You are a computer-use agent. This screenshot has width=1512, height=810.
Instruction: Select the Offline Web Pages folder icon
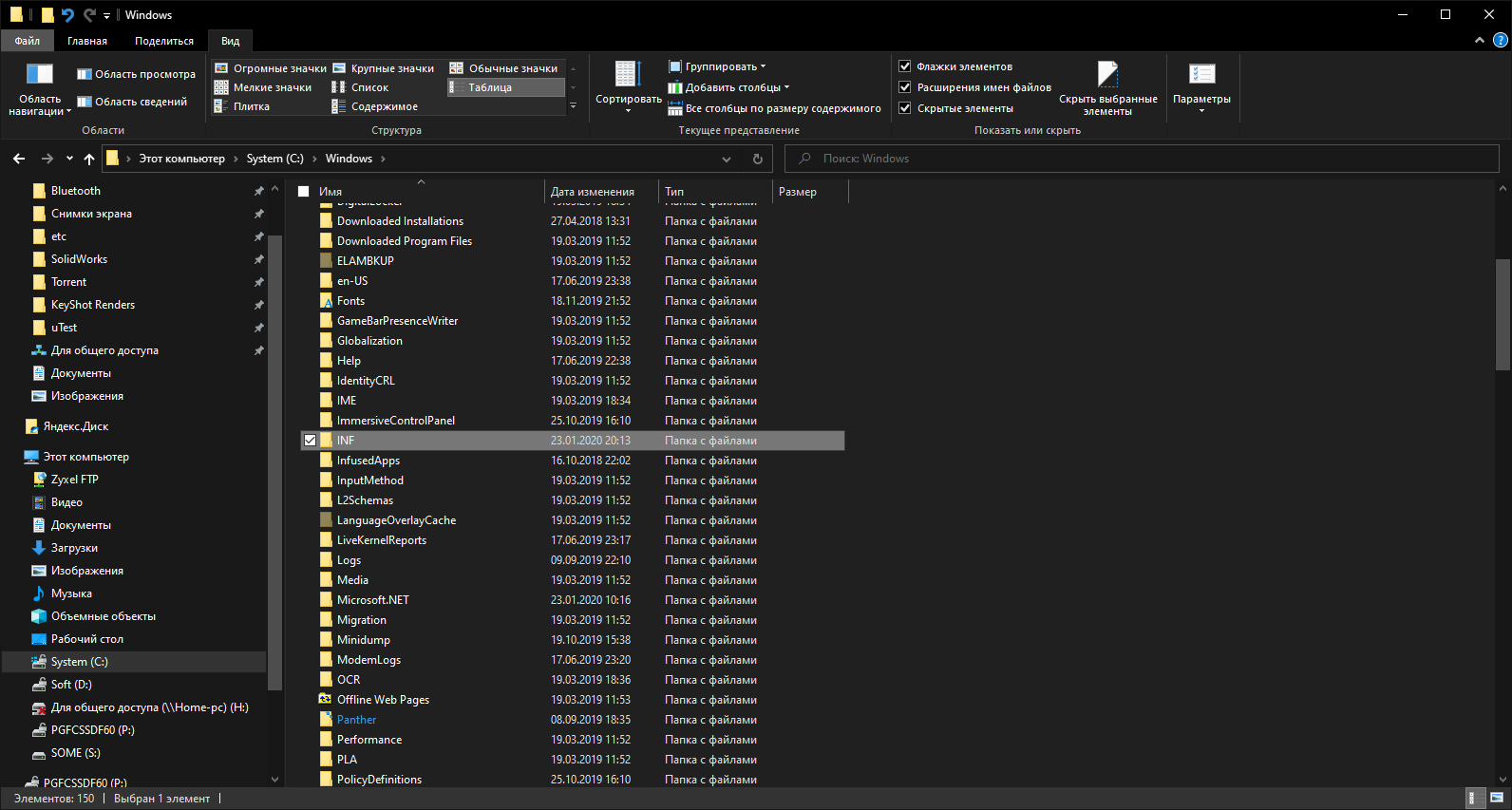click(x=326, y=700)
